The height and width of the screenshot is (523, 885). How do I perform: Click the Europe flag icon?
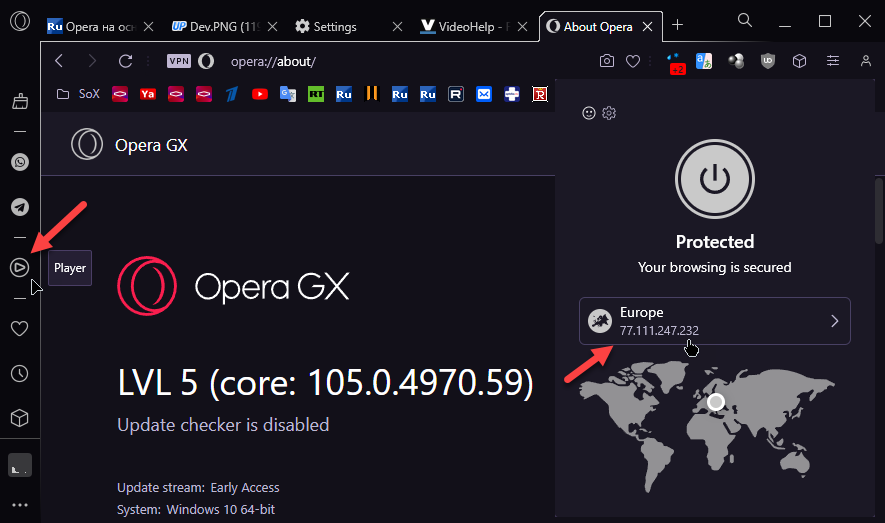click(600, 321)
